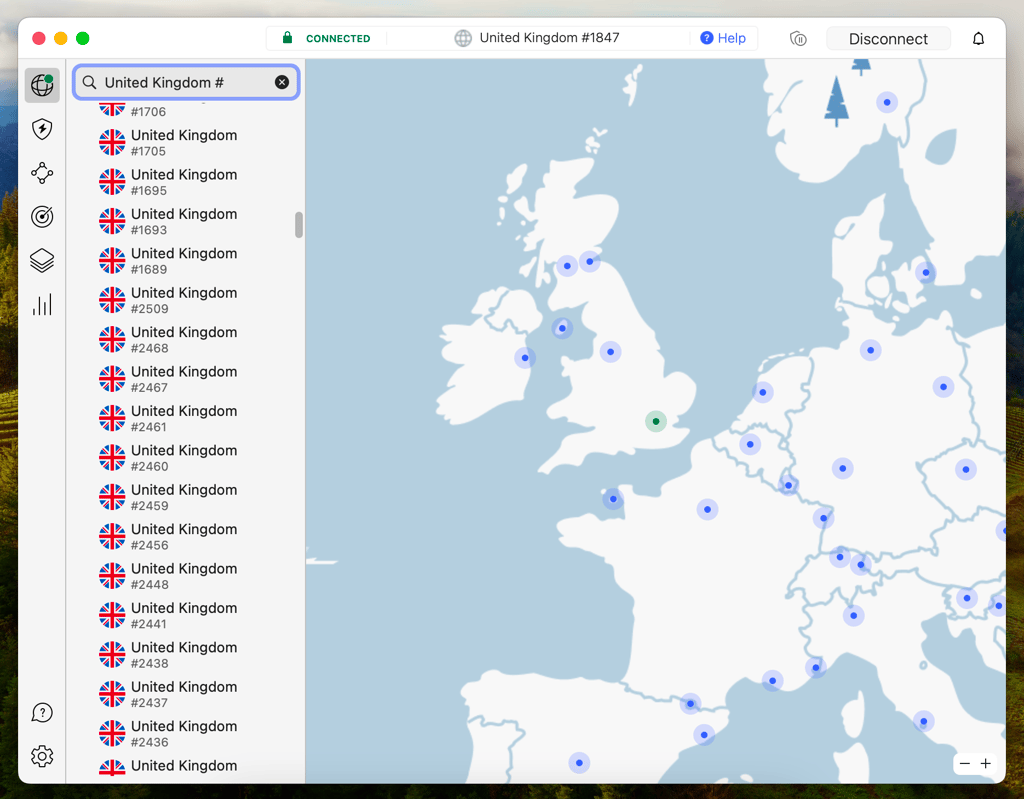Select the Oslo map pin in Norway
This screenshot has width=1024, height=799.
[887, 102]
